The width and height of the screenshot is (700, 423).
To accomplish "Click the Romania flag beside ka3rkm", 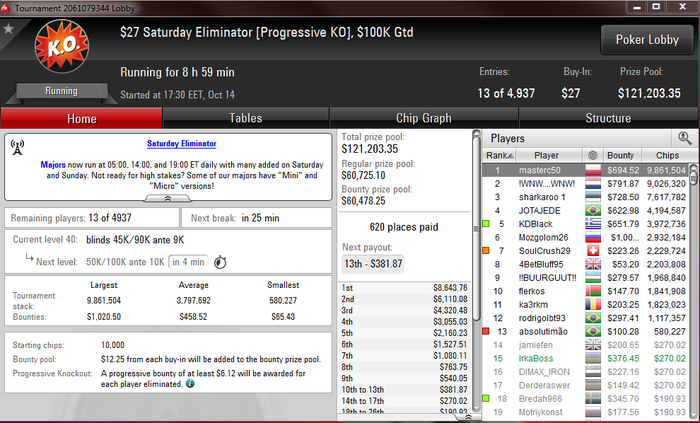I will click(593, 304).
